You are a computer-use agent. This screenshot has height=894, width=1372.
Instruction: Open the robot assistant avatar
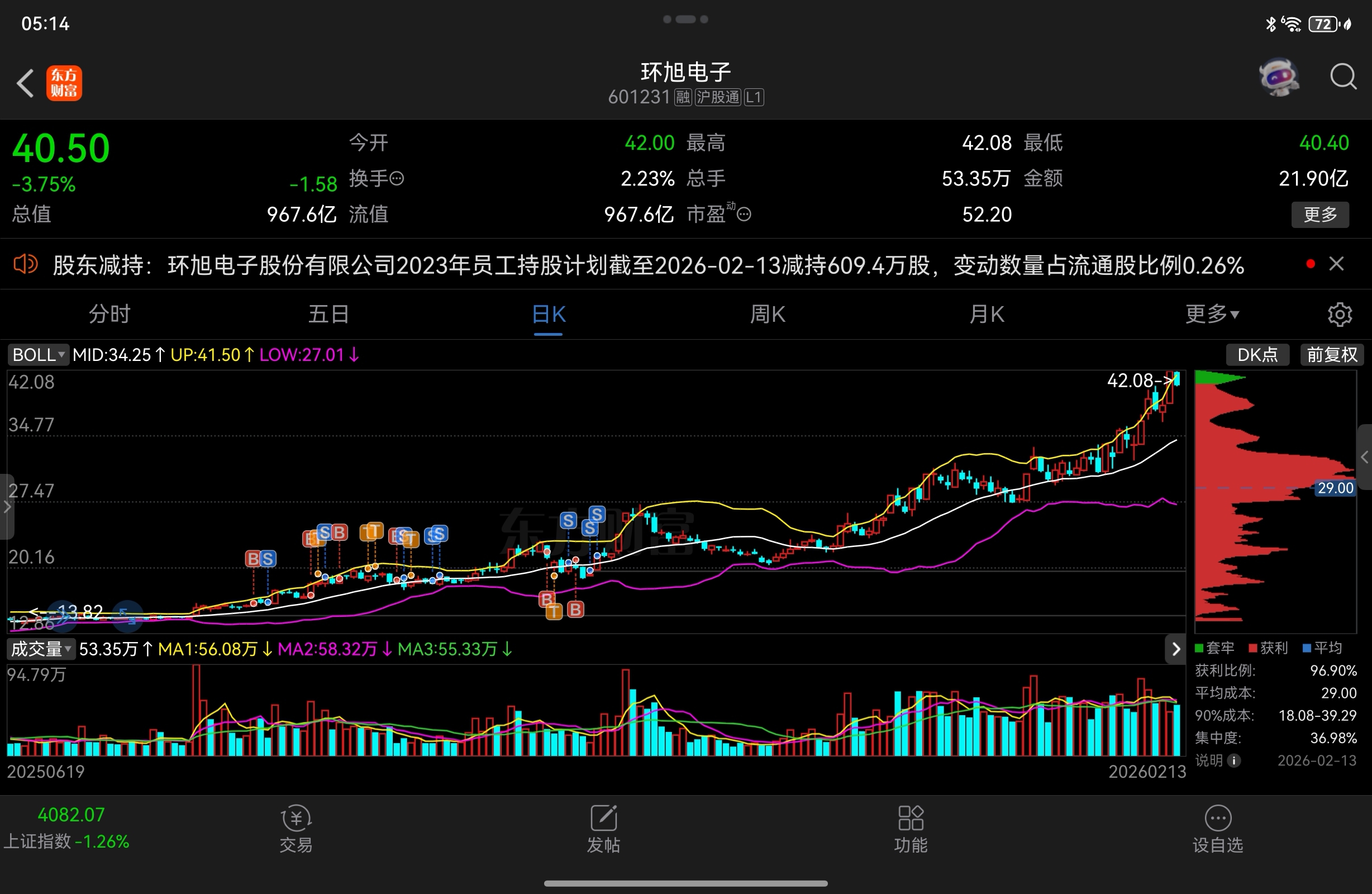click(1279, 77)
